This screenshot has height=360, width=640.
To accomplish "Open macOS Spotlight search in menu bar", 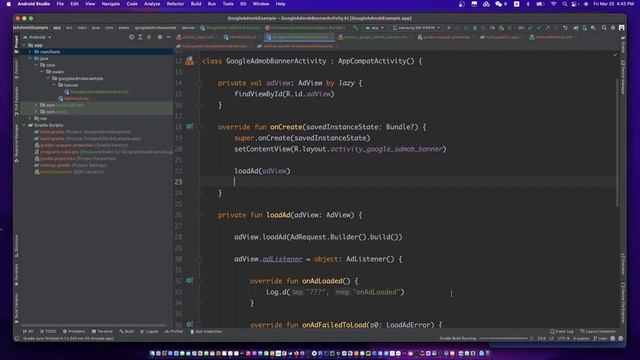I will pos(564,4).
